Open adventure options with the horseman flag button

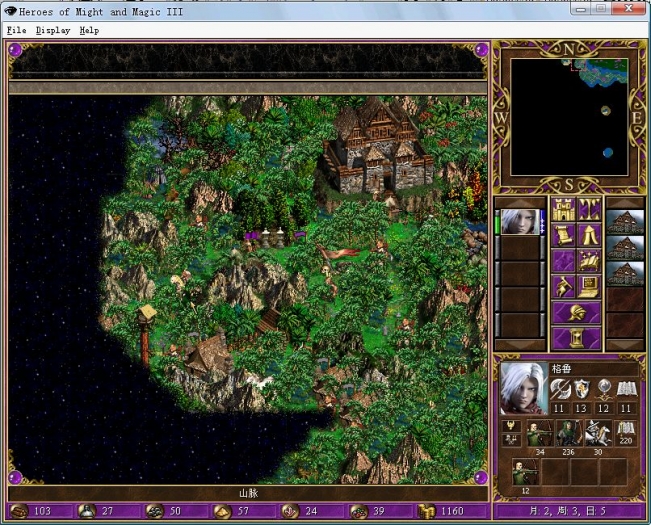click(x=563, y=287)
